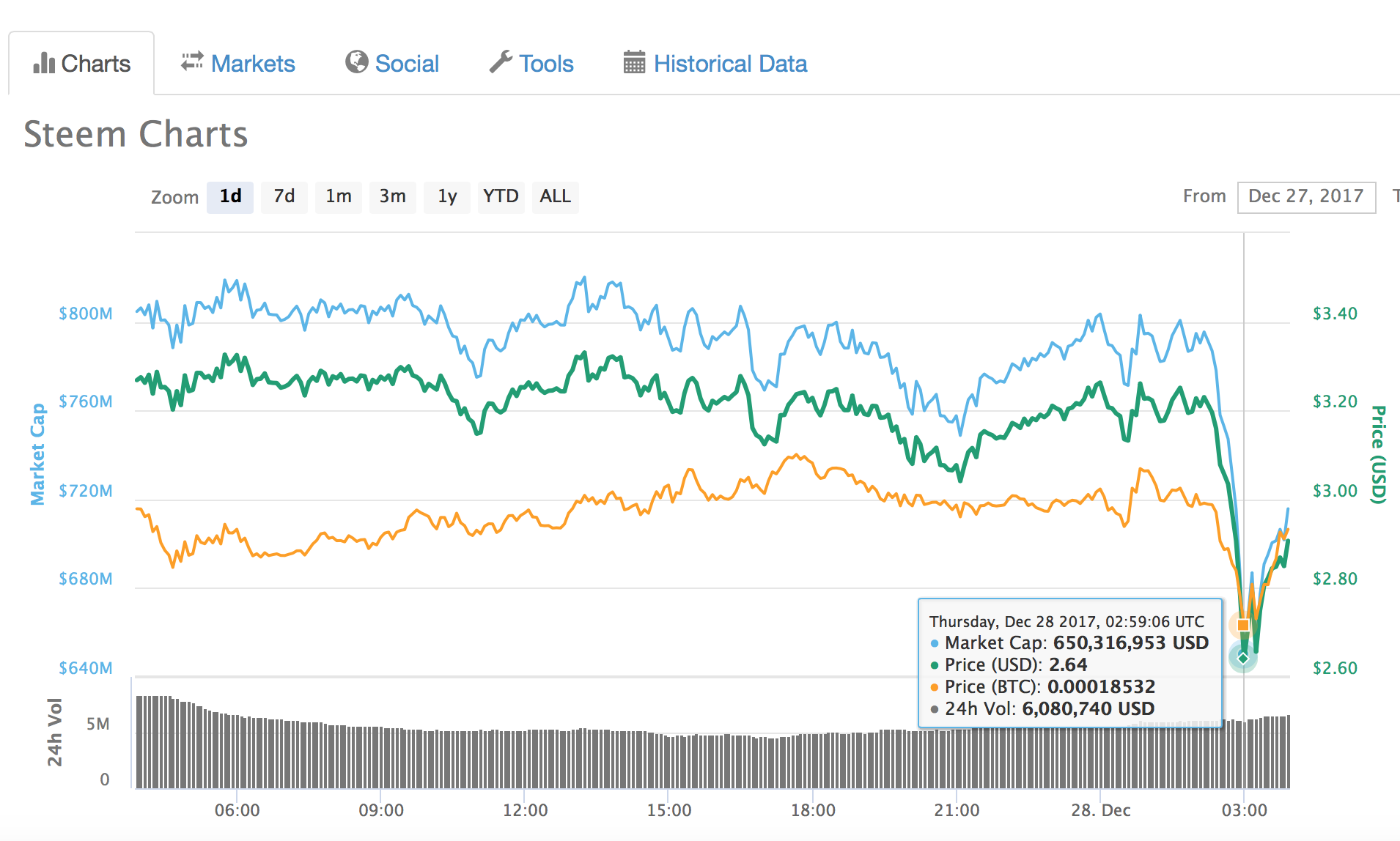Viewport: 1400px width, 841px height.
Task: Set zoom to 1m
Action: (339, 197)
